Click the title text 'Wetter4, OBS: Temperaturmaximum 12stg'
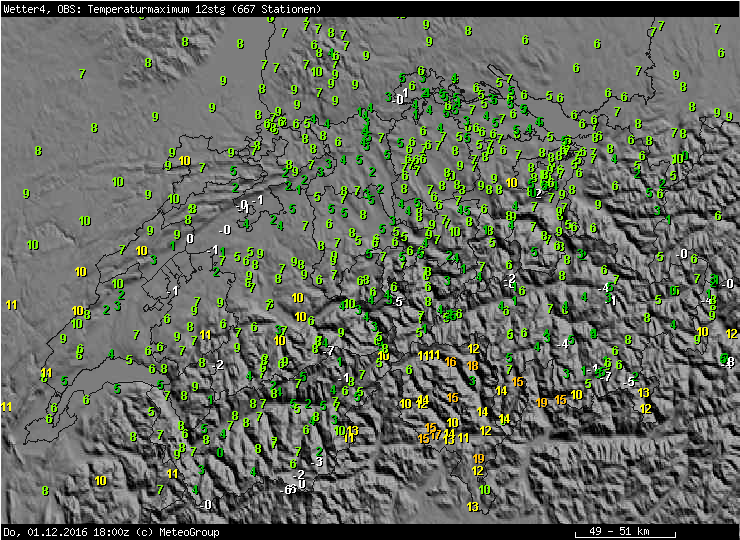This screenshot has width=740, height=540. point(117,8)
